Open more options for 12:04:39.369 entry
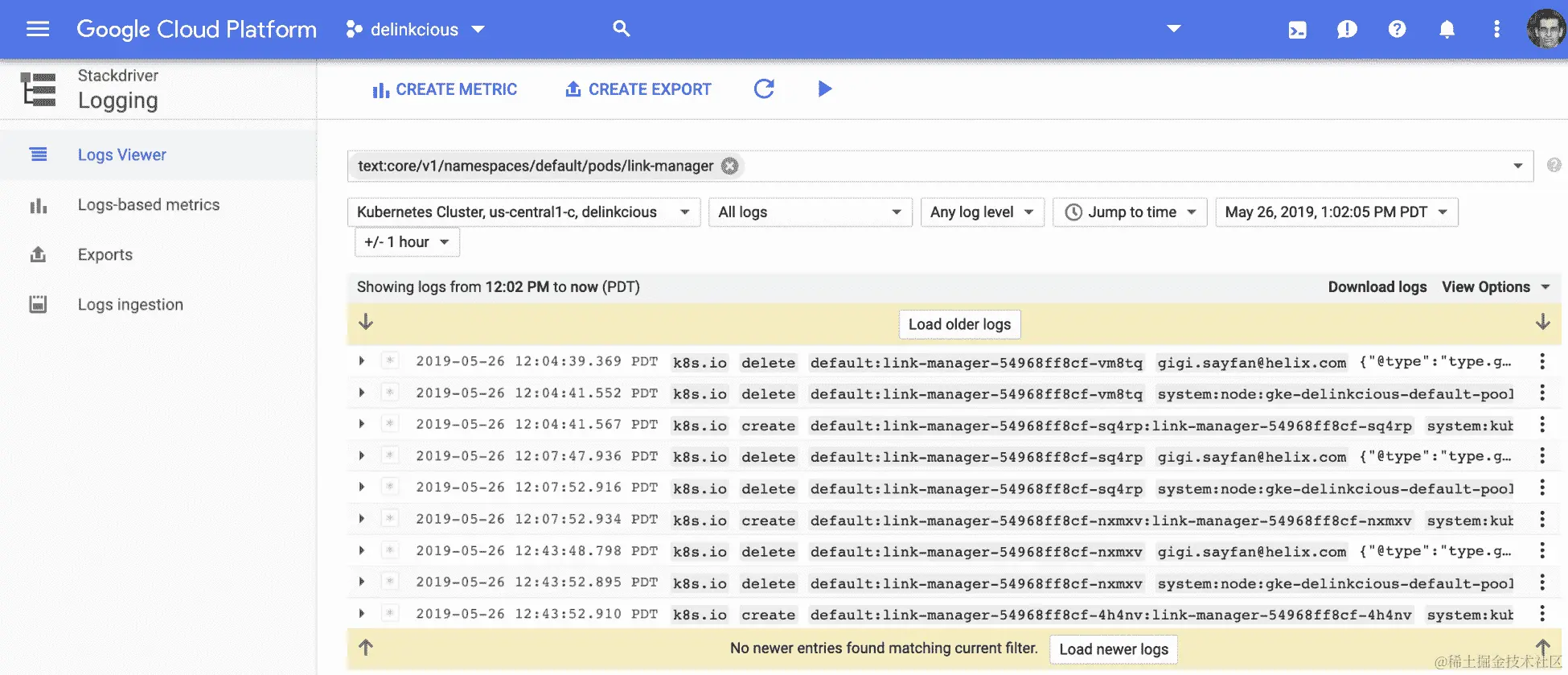 (x=1542, y=361)
